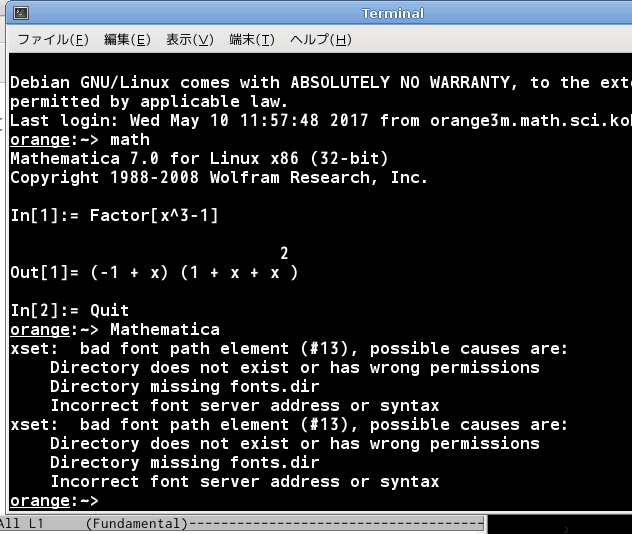Click the 'orange:~> math' command line
The image size is (632, 534).
pyautogui.click(x=80, y=140)
